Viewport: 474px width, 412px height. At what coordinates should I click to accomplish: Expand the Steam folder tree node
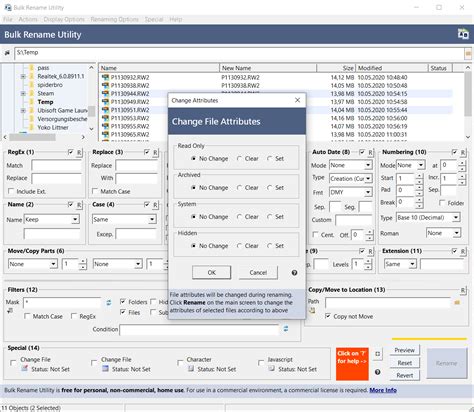[x=23, y=93]
